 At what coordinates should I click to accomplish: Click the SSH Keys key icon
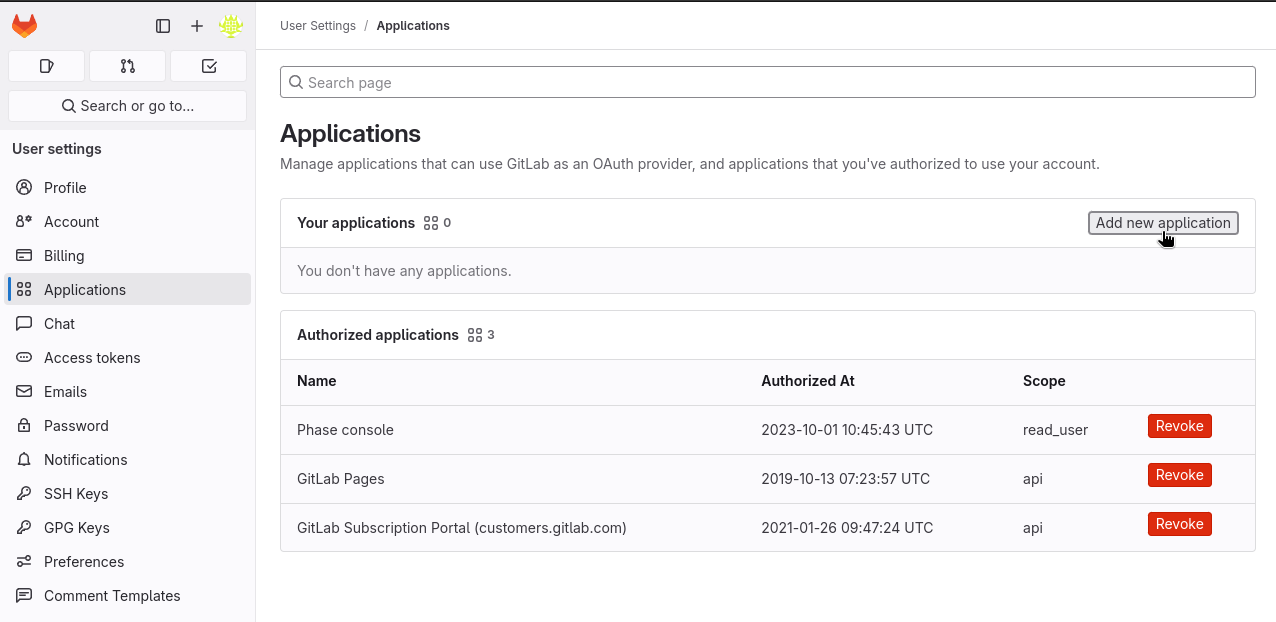coord(24,494)
